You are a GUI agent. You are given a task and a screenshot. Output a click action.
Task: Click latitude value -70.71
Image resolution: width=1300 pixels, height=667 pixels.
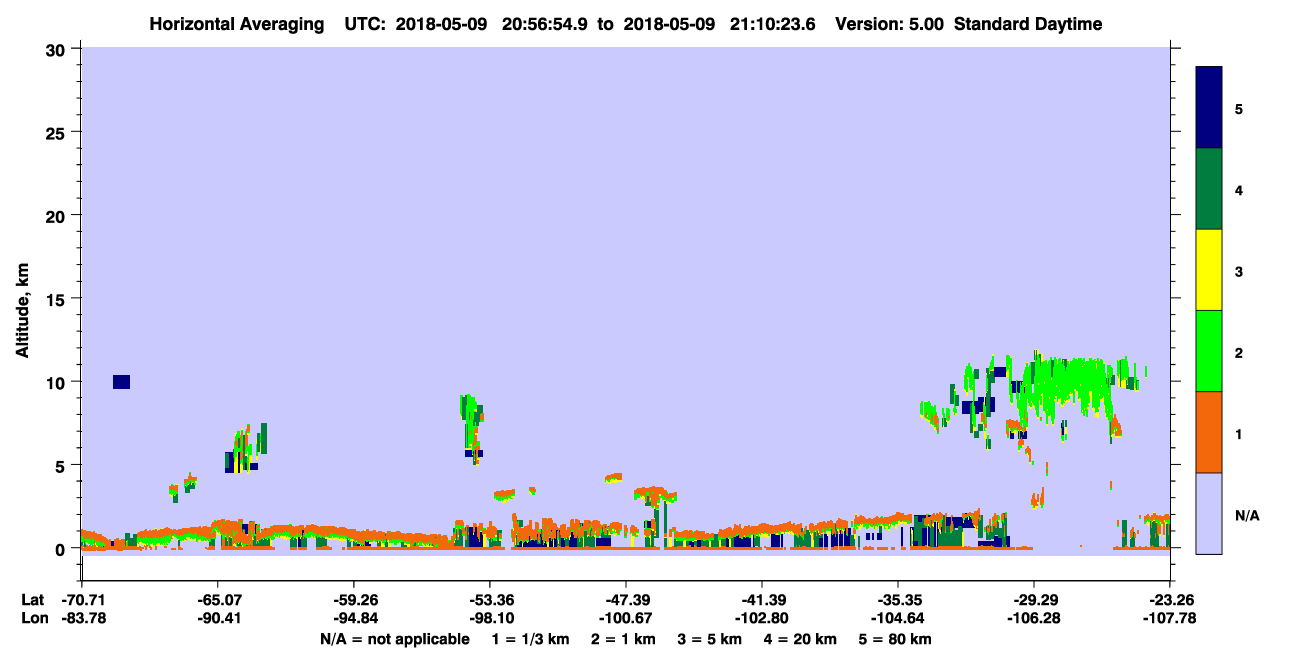82,600
